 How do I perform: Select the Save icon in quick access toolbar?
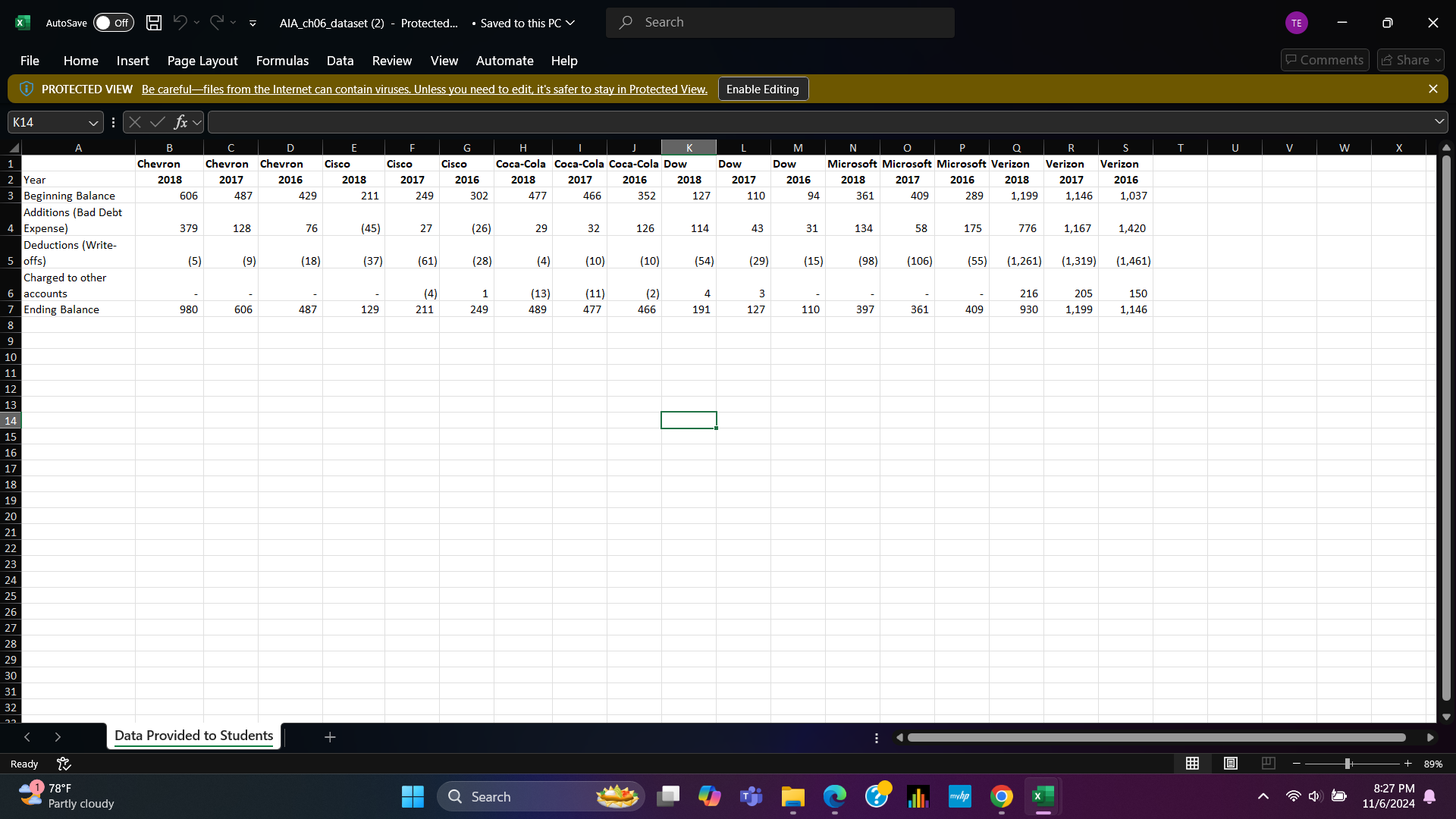(153, 23)
